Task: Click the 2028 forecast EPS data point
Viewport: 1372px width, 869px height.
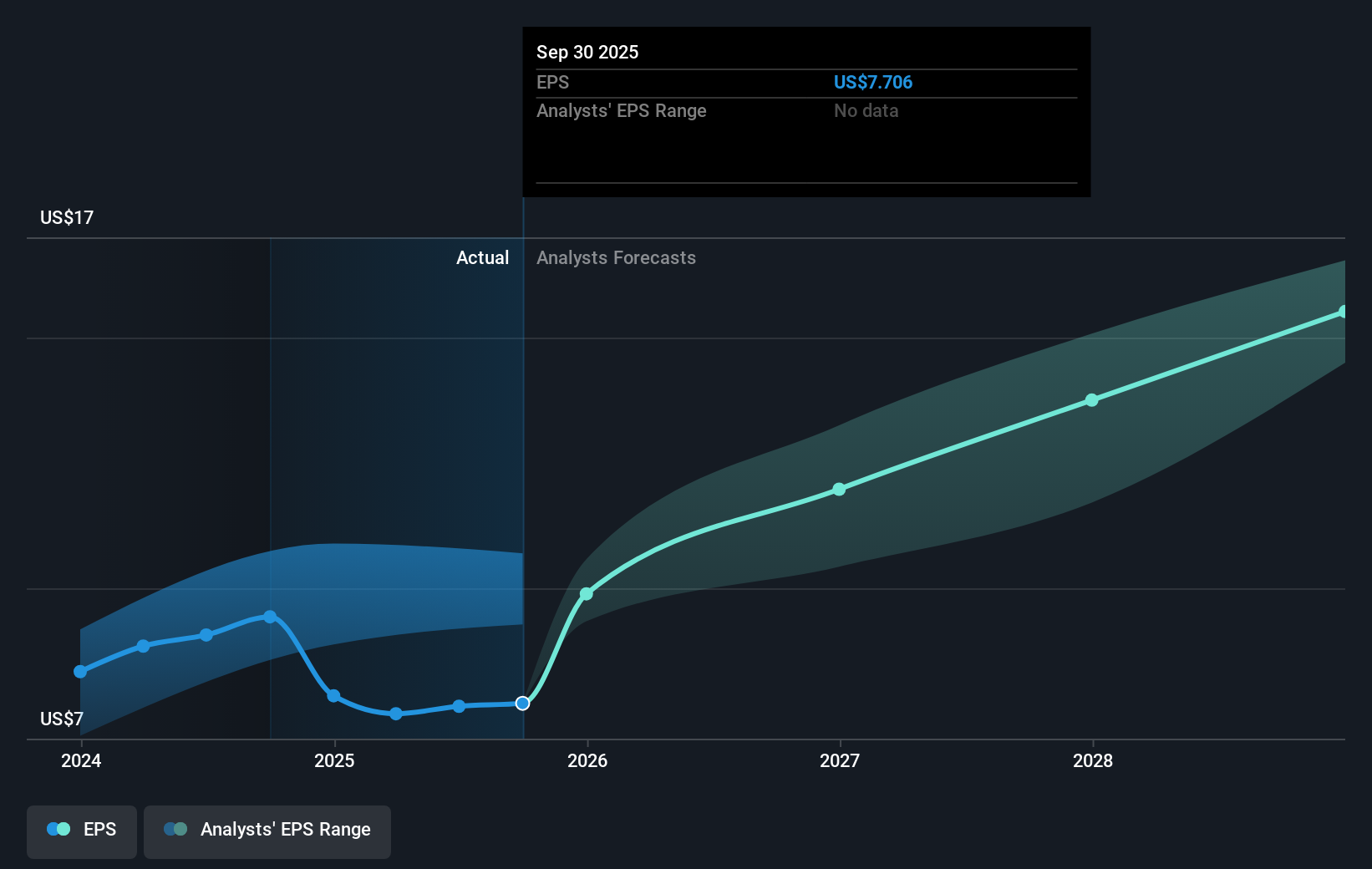Action: [1092, 400]
